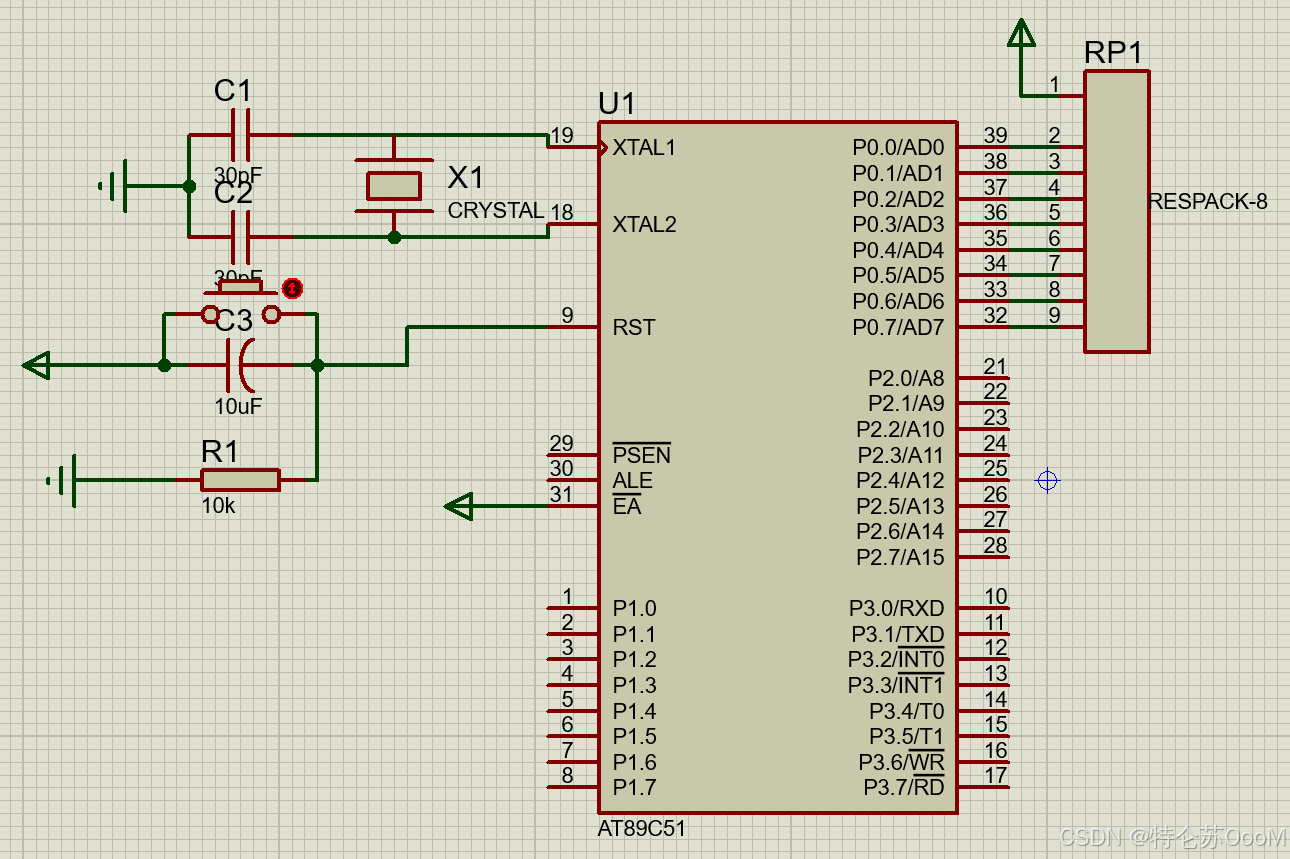The image size is (1290, 859).
Task: Click the XTAL2 pin label
Action: 644,224
